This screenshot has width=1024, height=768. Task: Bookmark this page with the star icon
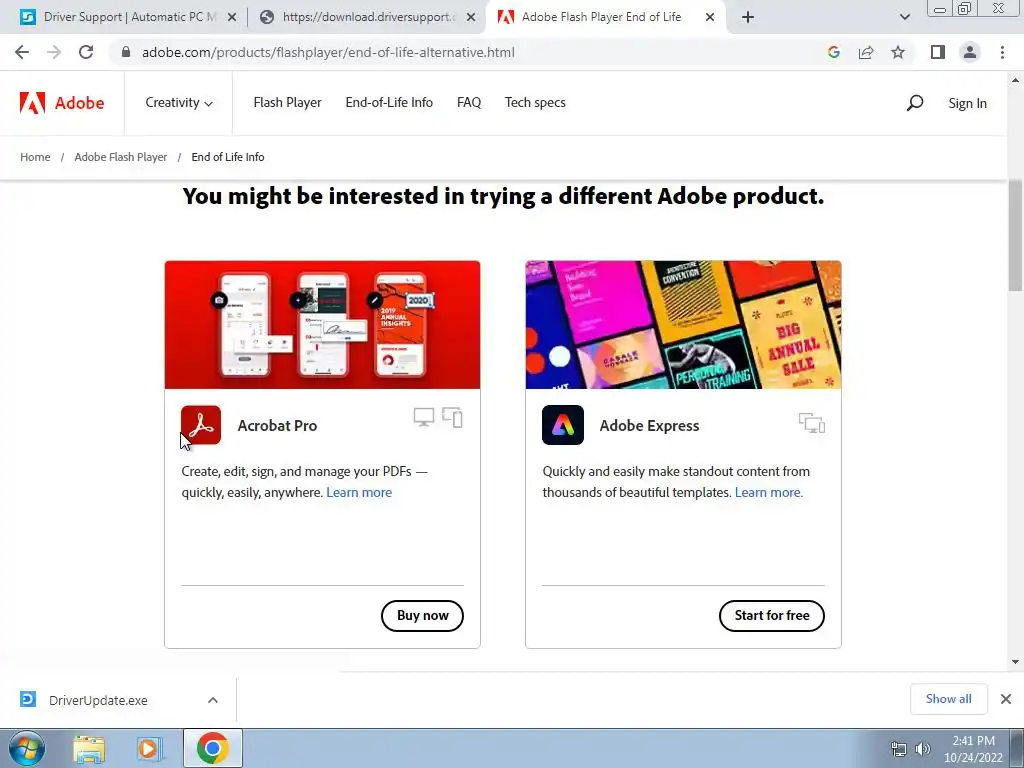898,52
